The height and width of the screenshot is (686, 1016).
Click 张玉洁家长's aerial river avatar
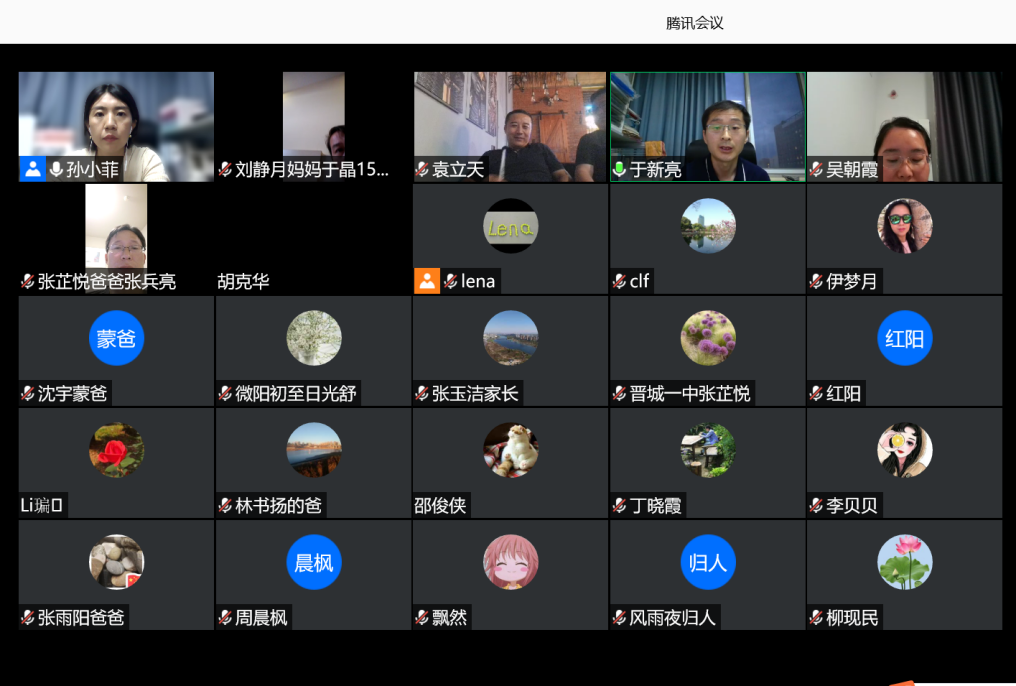pos(511,338)
